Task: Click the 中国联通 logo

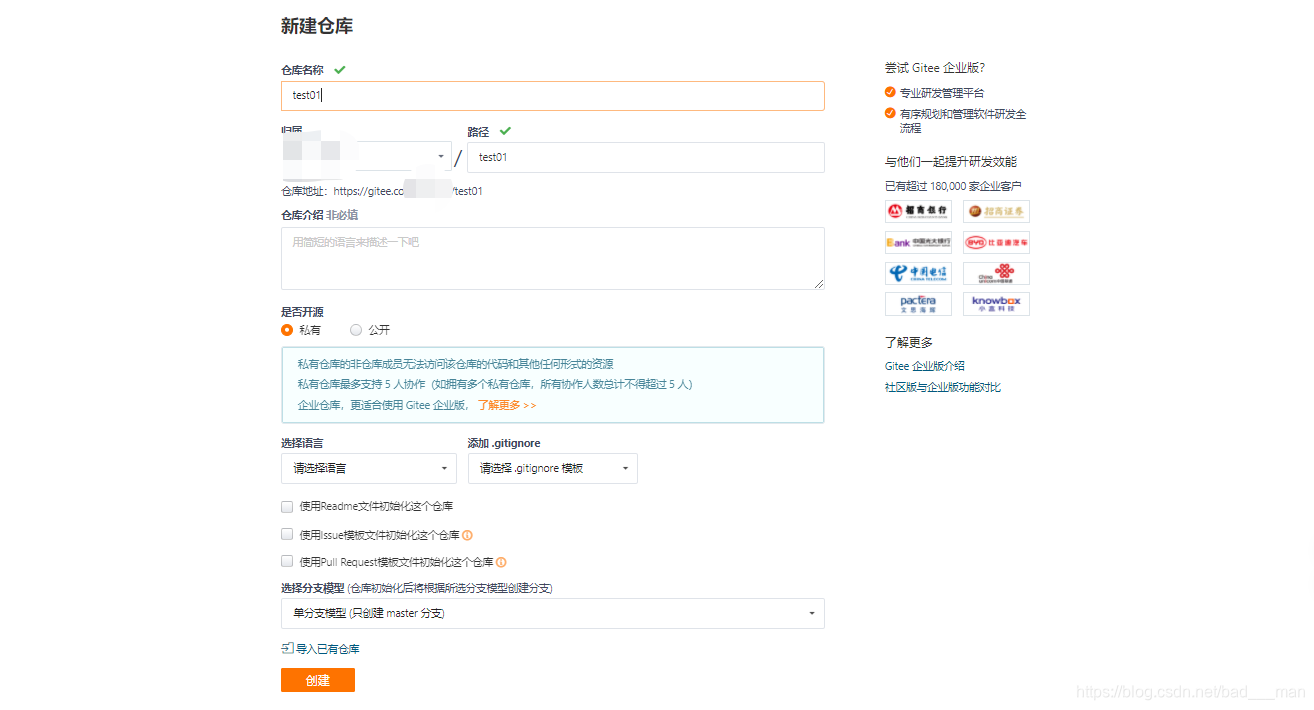Action: (x=996, y=272)
